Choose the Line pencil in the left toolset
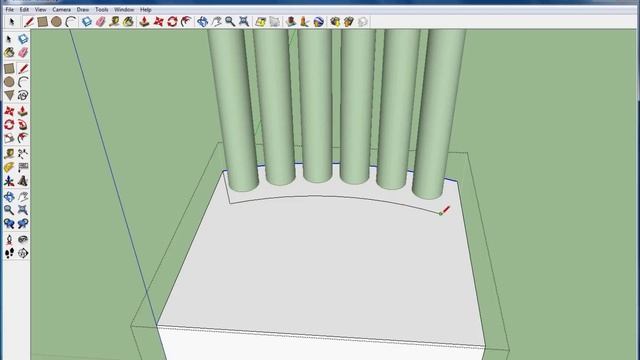 [23, 69]
